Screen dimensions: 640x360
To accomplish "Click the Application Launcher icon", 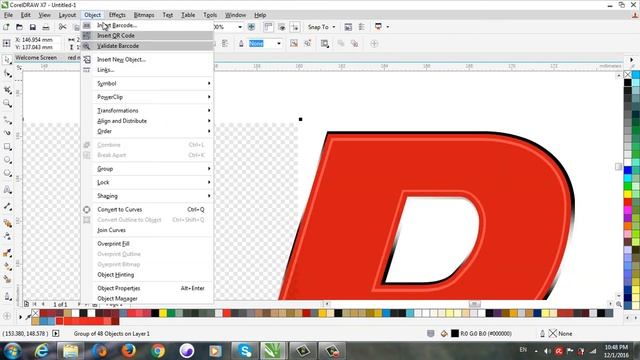I will (x=378, y=27).
